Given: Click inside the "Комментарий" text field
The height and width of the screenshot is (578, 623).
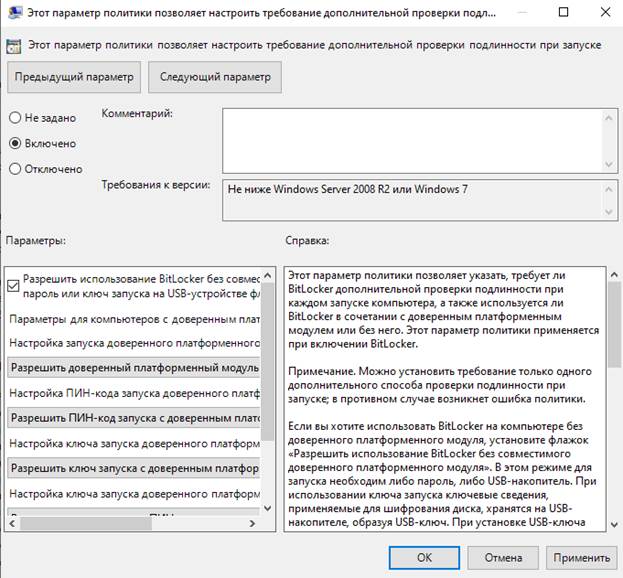Looking at the screenshot, I should click(412, 140).
